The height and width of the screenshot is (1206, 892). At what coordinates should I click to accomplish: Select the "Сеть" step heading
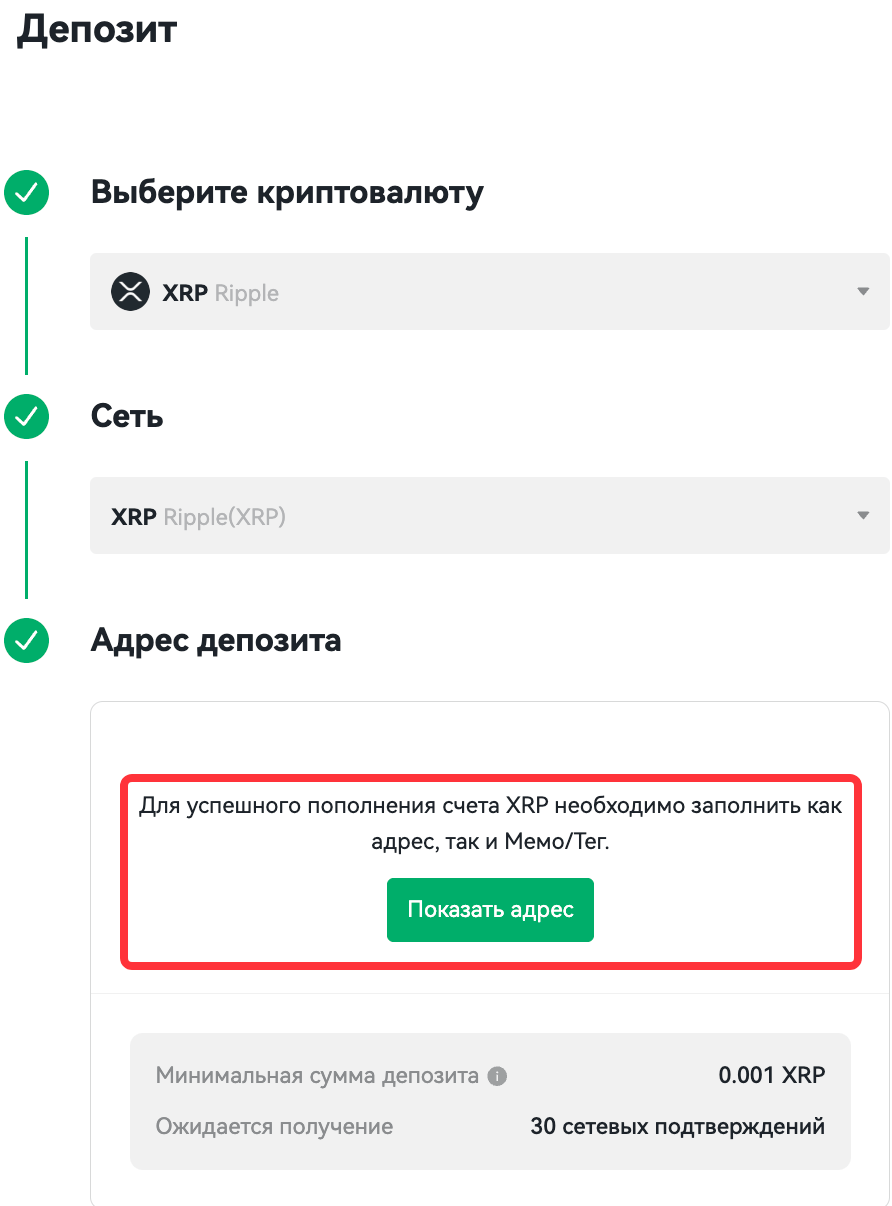[x=127, y=416]
